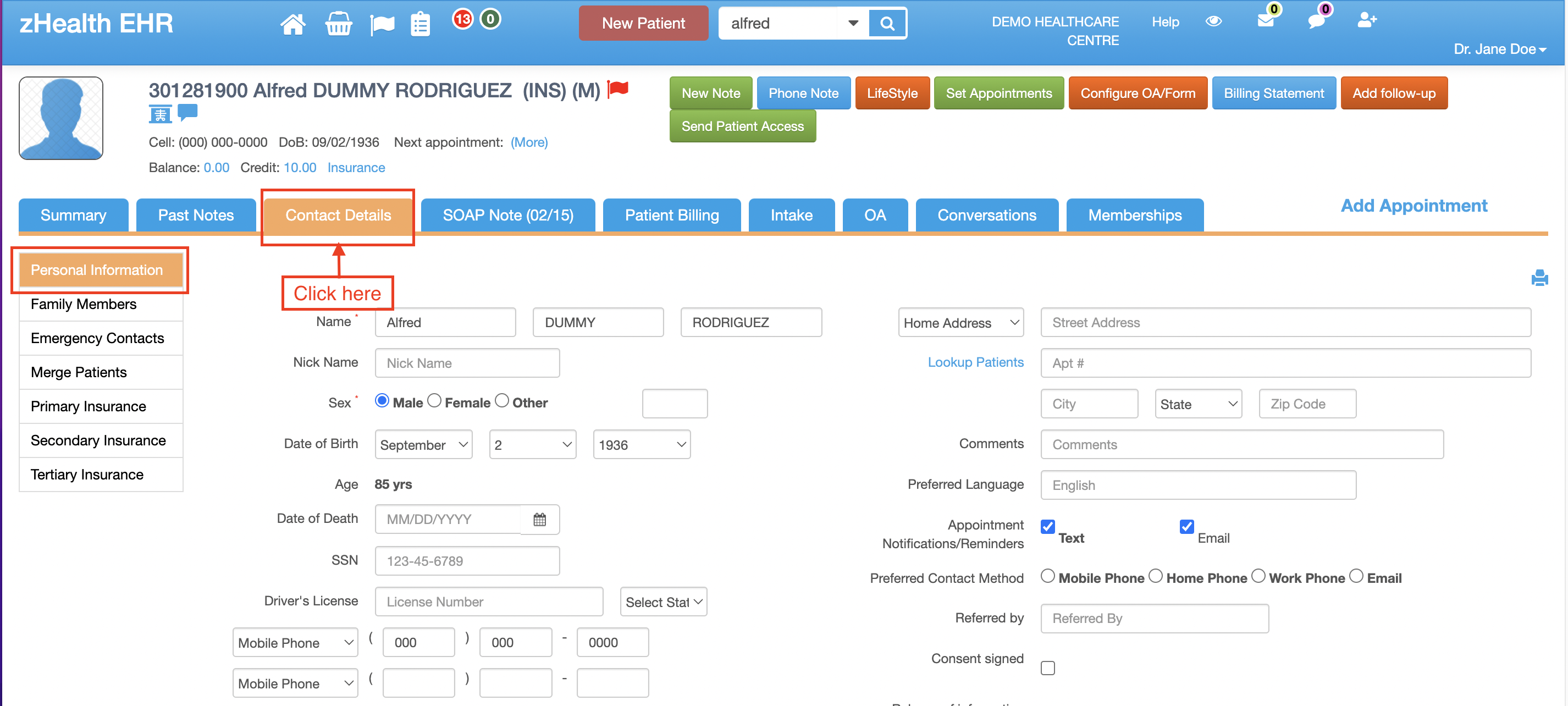Open the basket icon in the header
1568x706 pixels.
[x=339, y=23]
